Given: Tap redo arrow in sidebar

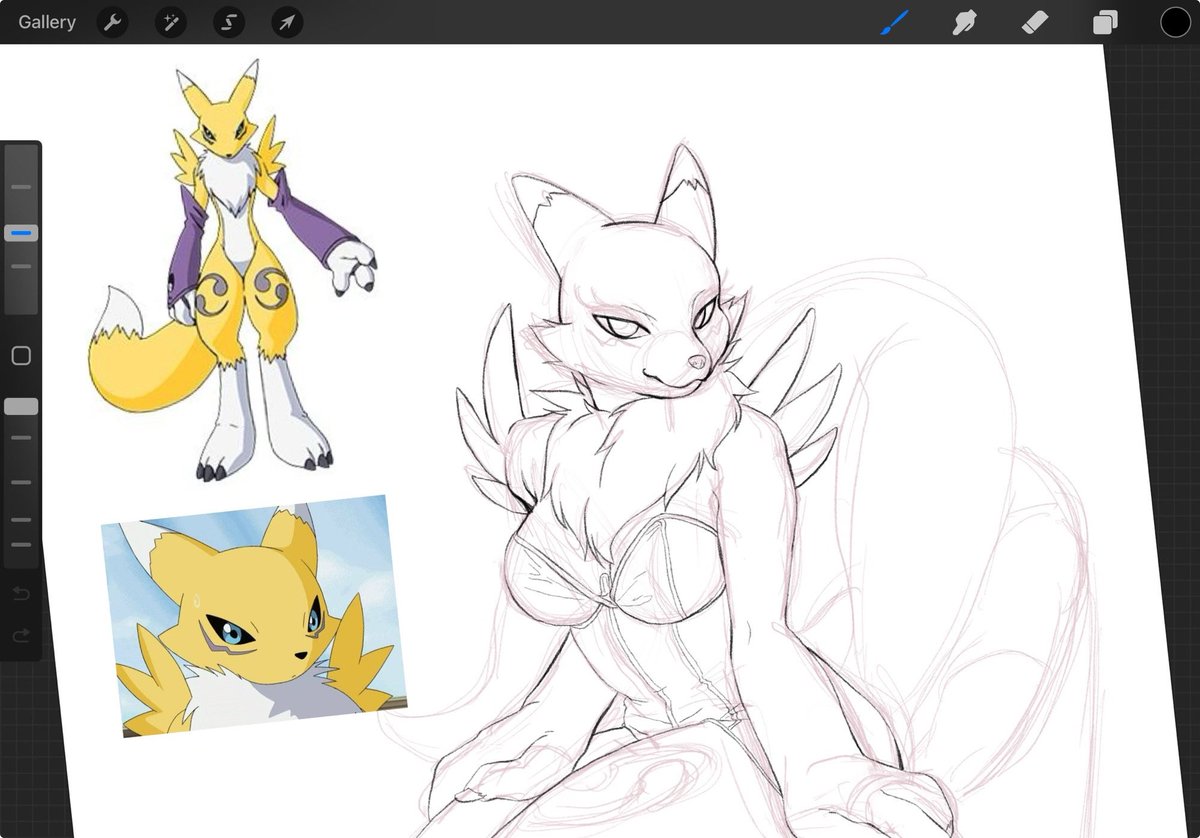Looking at the screenshot, I should coord(20,635).
